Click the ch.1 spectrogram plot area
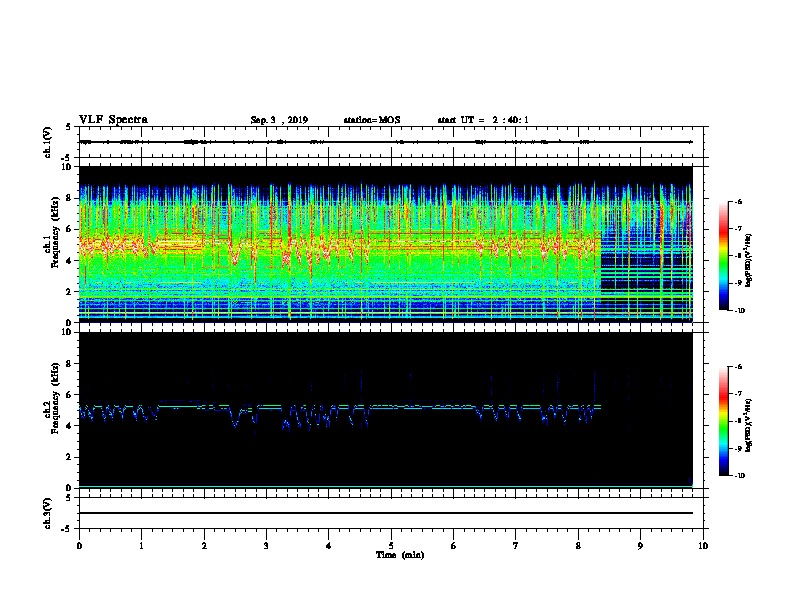This screenshot has height=612, width=792. (385, 244)
